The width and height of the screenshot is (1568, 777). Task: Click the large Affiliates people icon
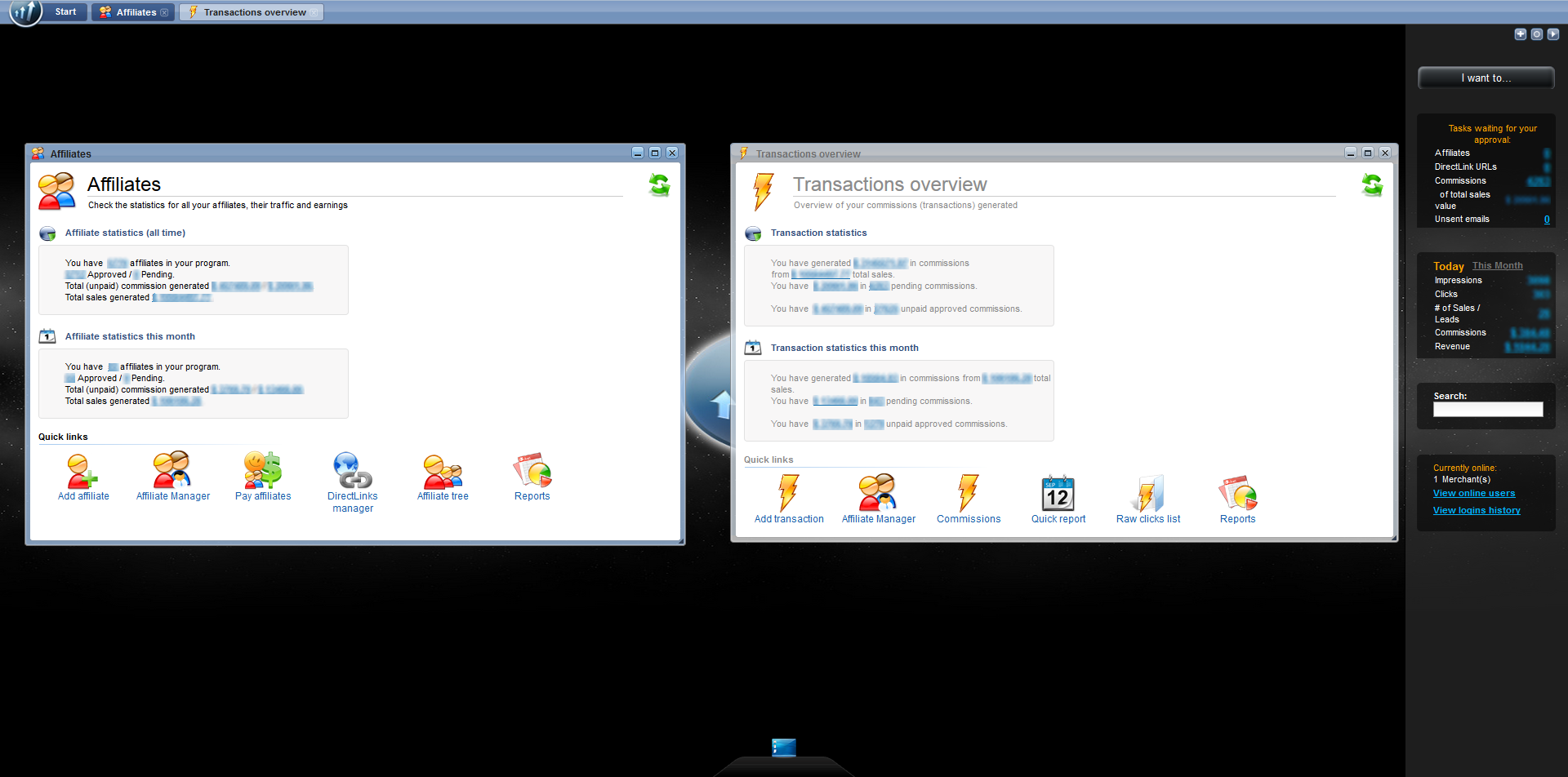(57, 191)
